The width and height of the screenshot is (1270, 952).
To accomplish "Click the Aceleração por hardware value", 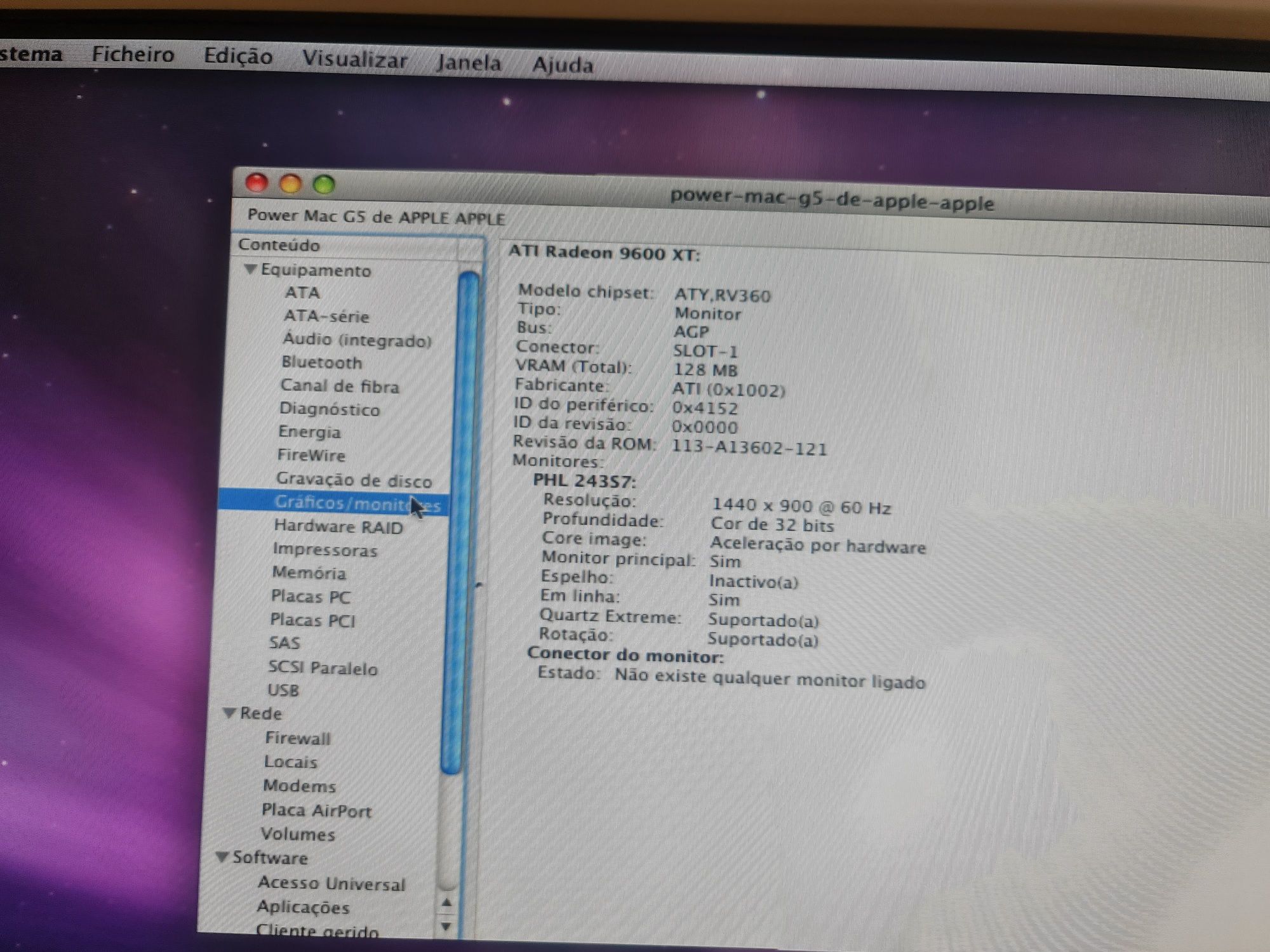I will click(x=818, y=545).
